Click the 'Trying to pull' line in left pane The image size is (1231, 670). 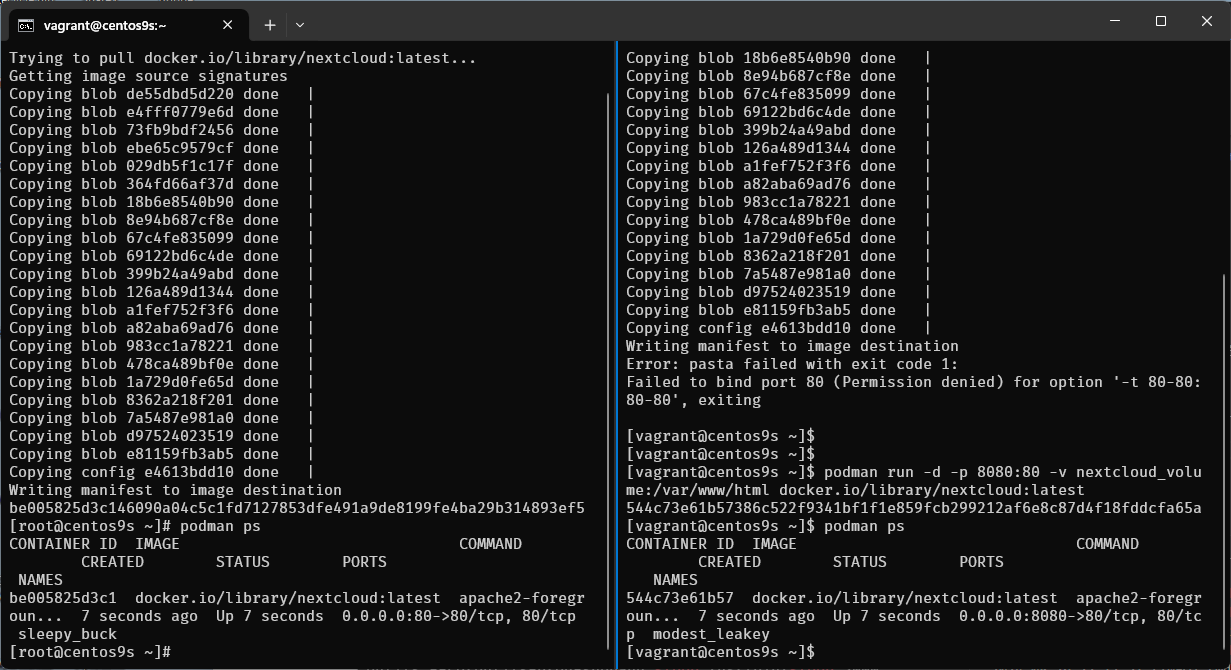[243, 58]
